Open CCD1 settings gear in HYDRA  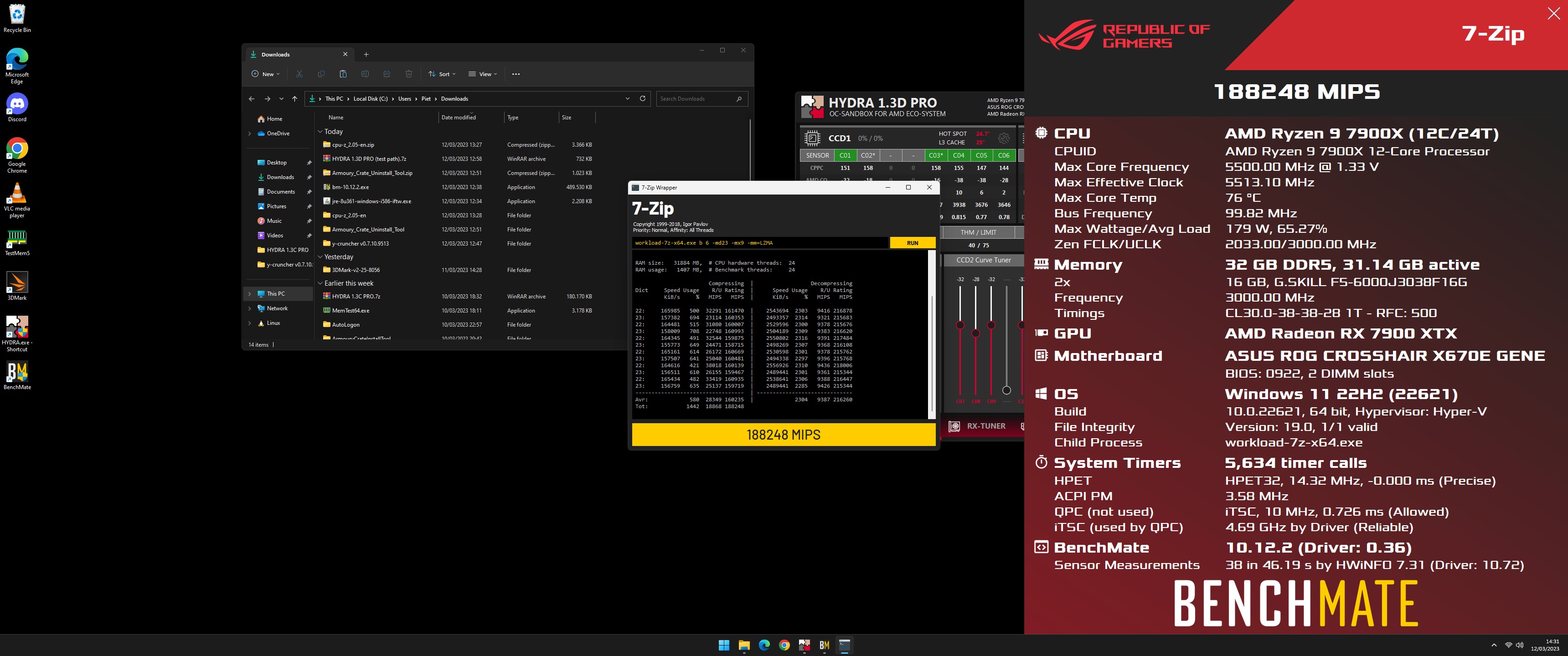[1003, 138]
